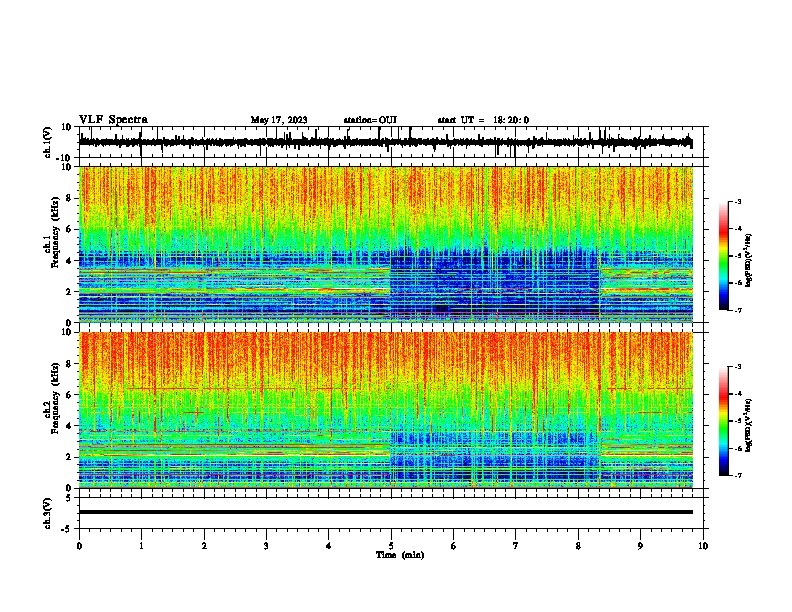This screenshot has width=792, height=612.
Task: Click the '6' tick on ch.1 frequency axis
Action: point(69,229)
